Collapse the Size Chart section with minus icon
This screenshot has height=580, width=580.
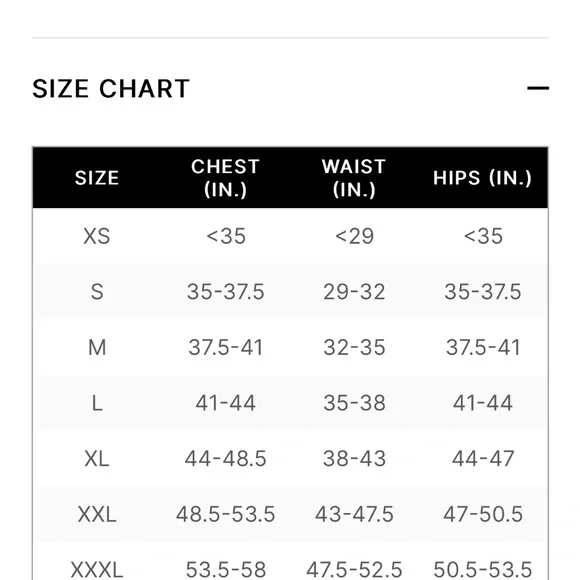click(538, 88)
